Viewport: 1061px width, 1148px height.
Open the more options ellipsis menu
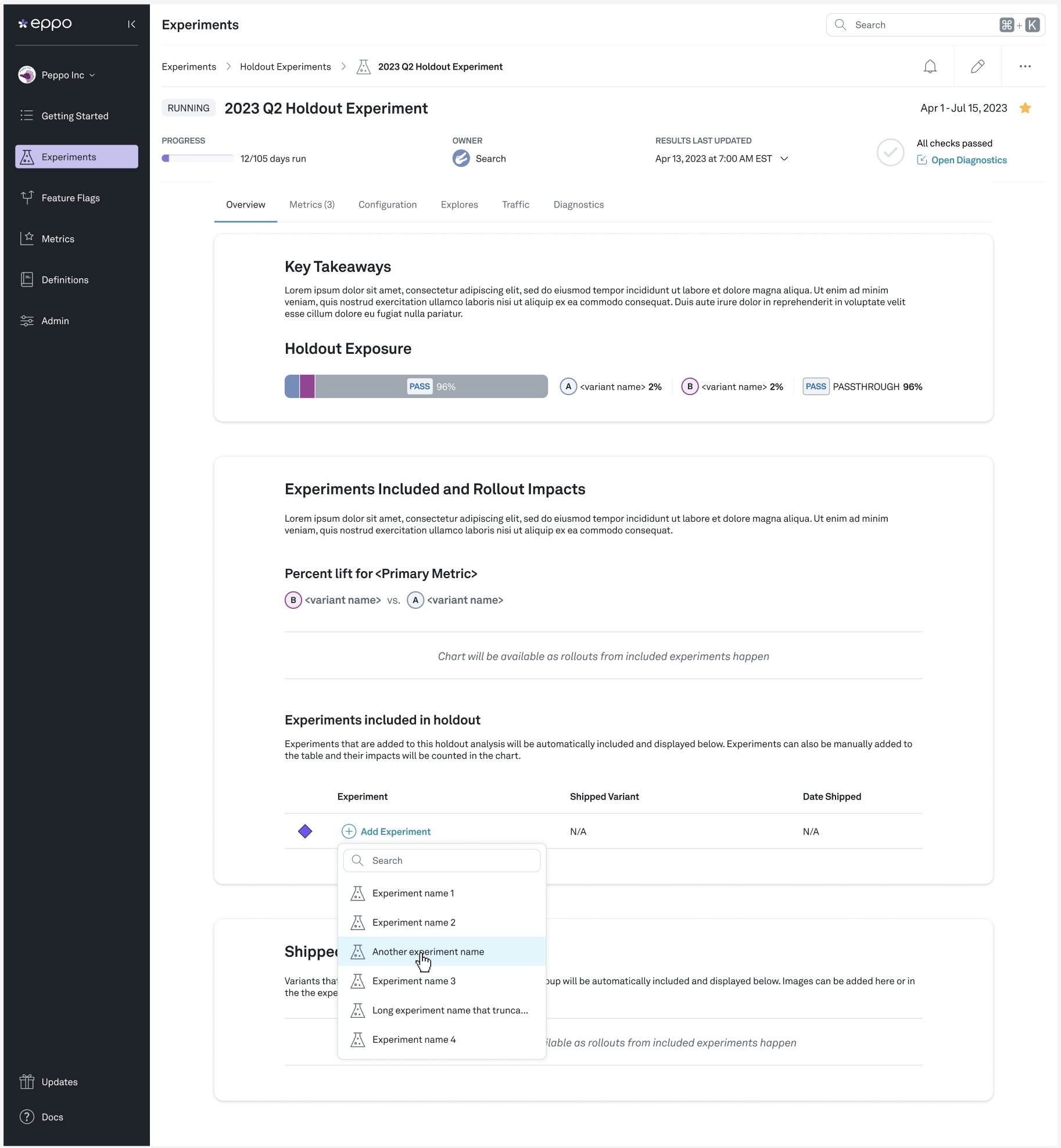pyautogui.click(x=1025, y=66)
